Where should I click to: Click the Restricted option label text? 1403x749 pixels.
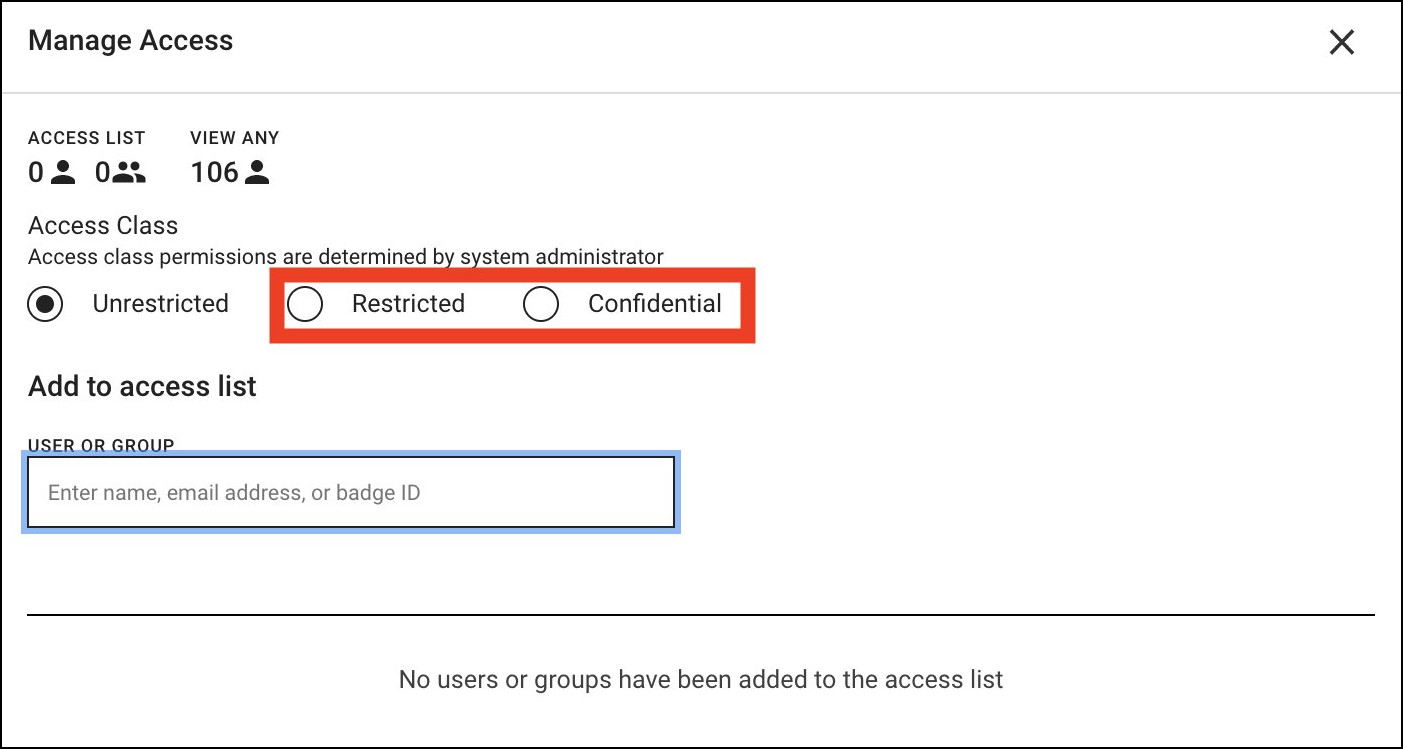pos(408,303)
